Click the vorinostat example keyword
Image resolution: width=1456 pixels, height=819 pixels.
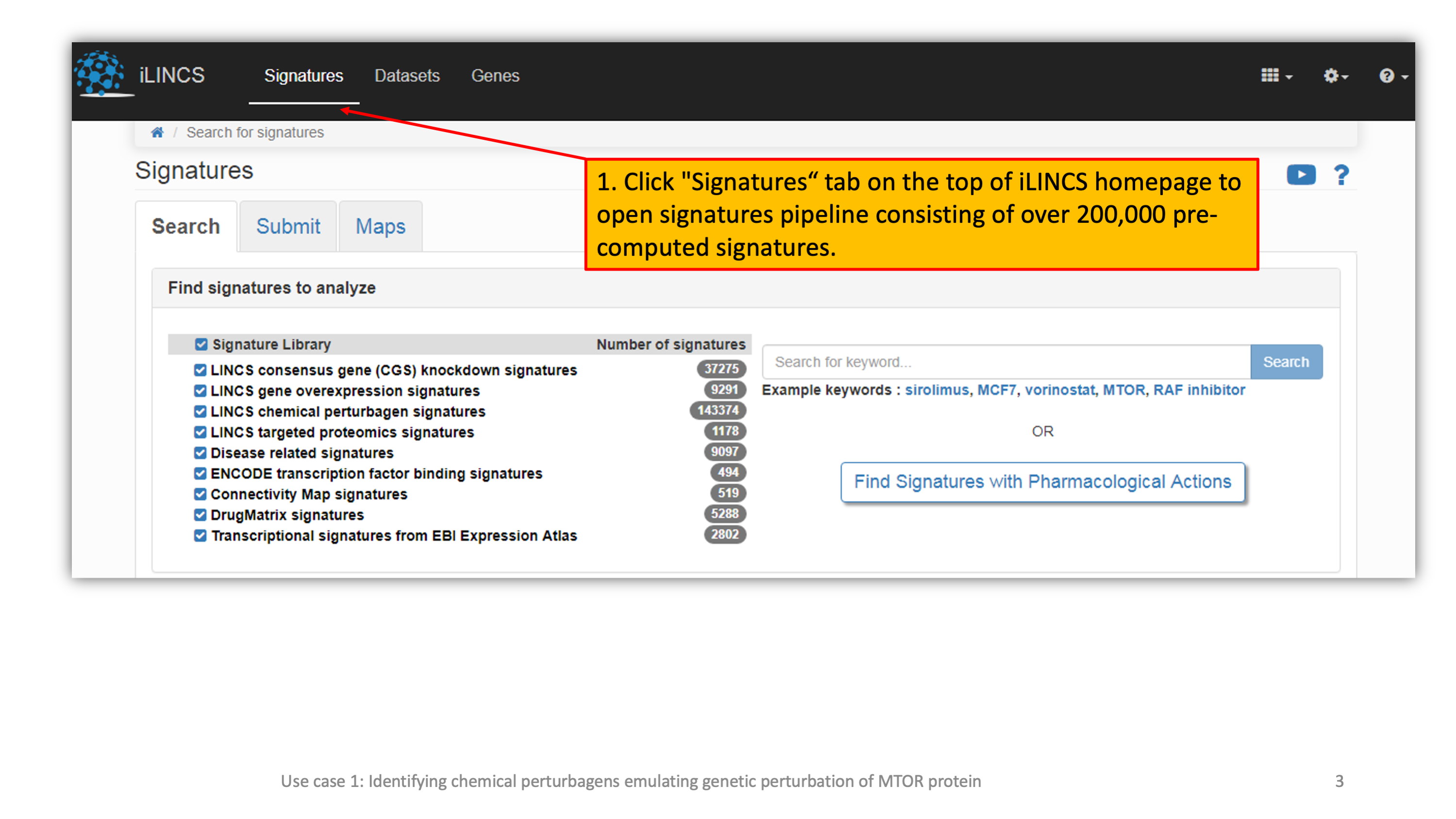[1059, 390]
